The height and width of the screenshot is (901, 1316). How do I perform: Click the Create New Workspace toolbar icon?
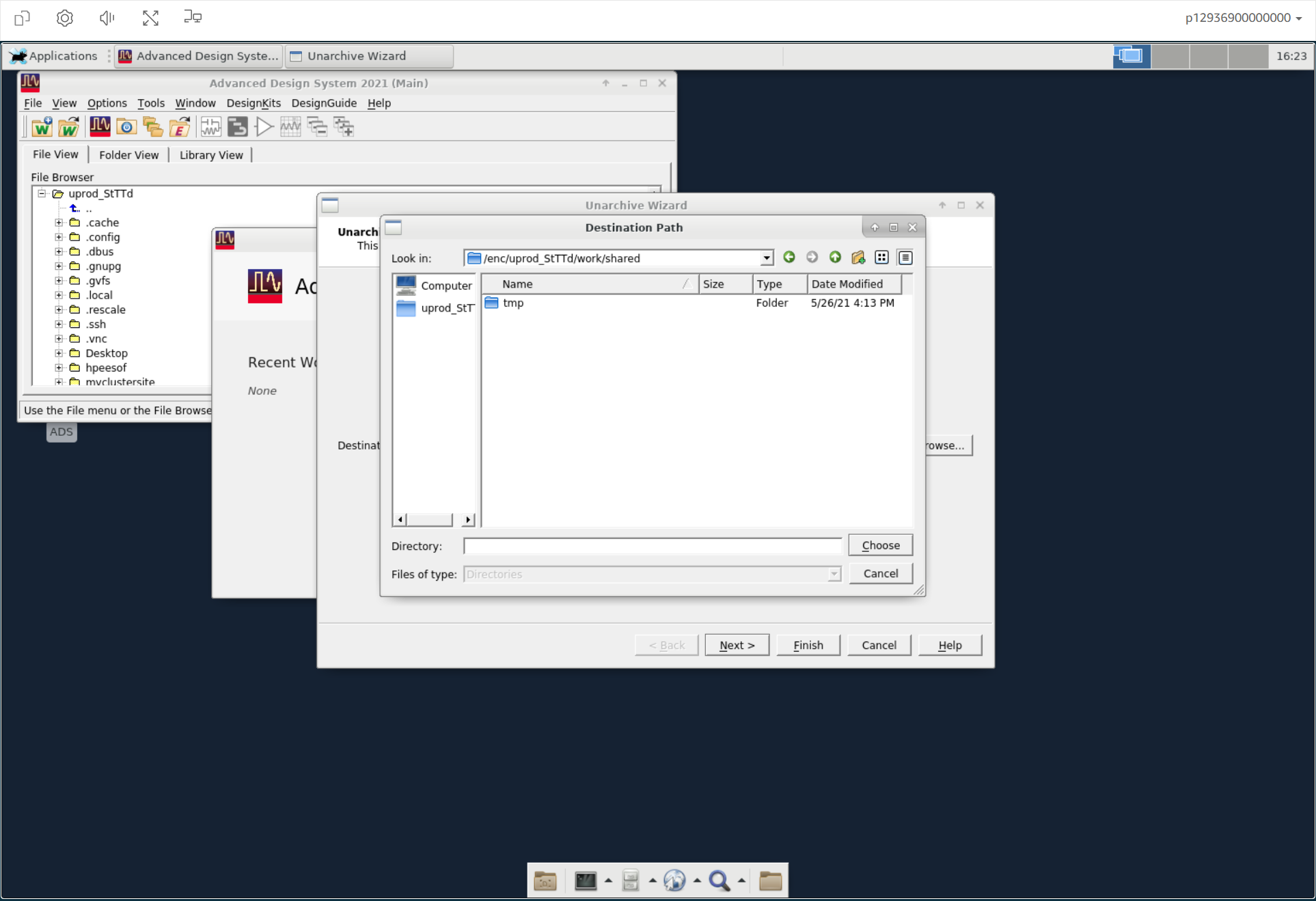point(42,127)
